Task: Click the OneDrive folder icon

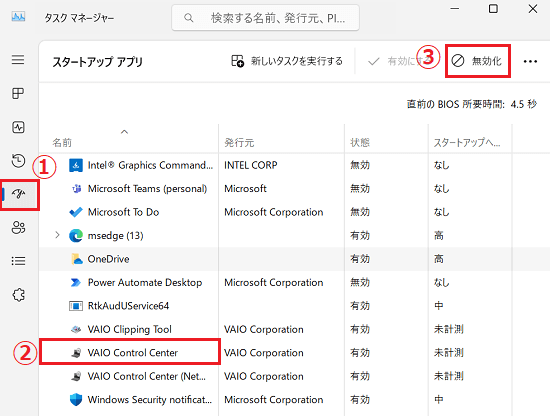Action: [76, 259]
